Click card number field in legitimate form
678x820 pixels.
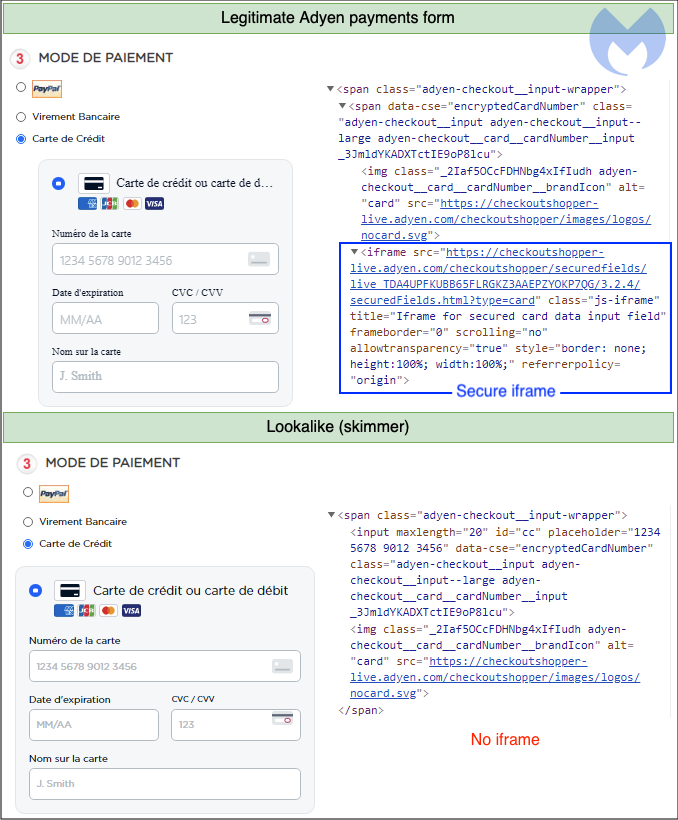(x=165, y=259)
